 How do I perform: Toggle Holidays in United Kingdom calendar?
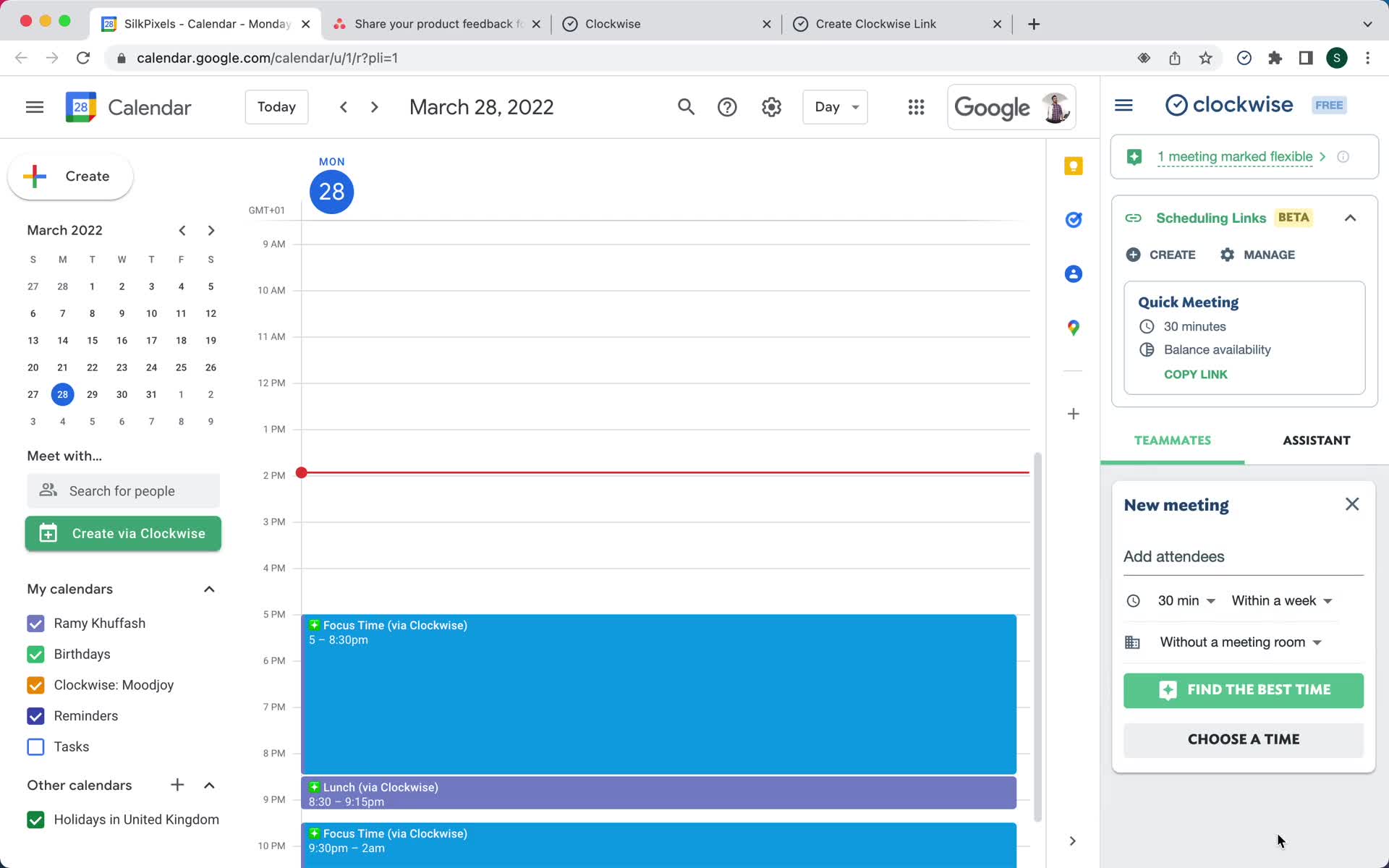click(35, 819)
